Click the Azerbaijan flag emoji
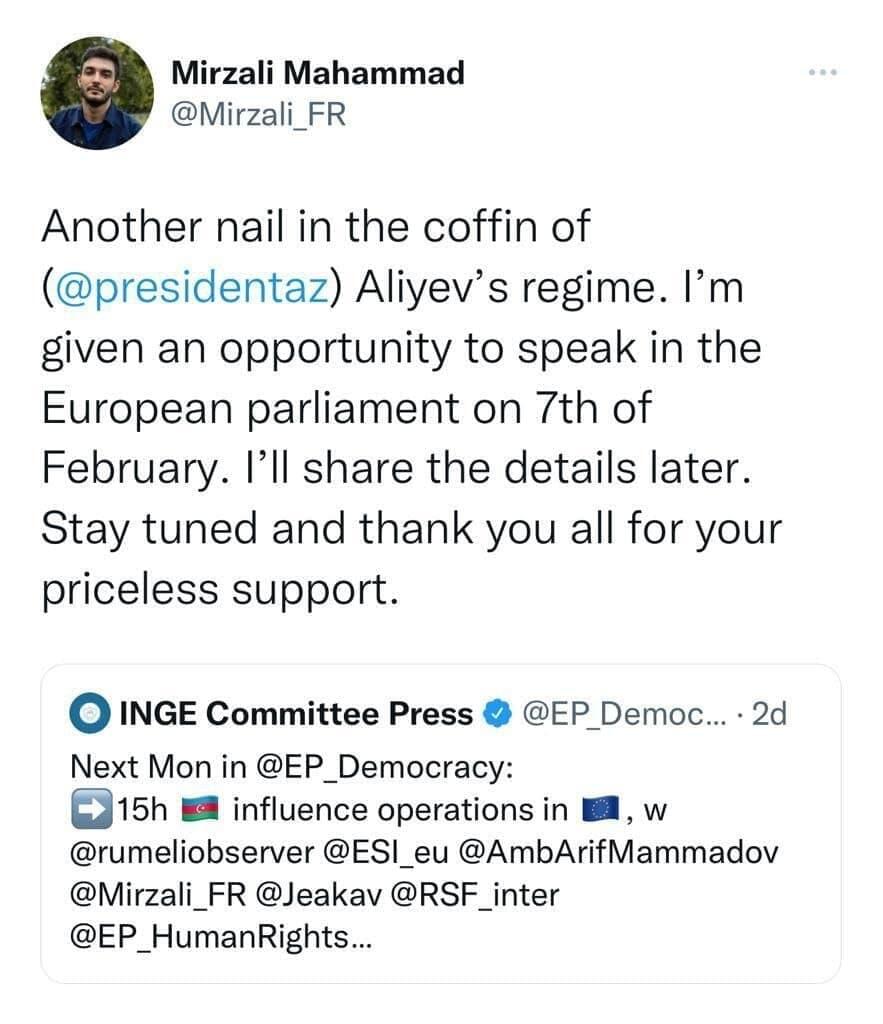883x1024 pixels. tap(201, 810)
